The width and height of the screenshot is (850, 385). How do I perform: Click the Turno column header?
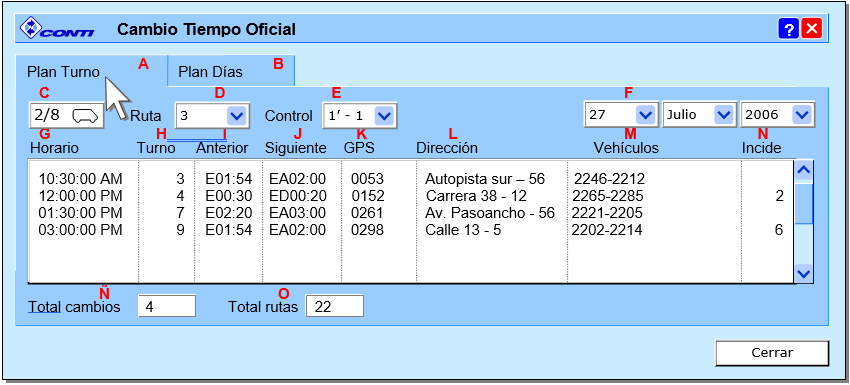[156, 148]
